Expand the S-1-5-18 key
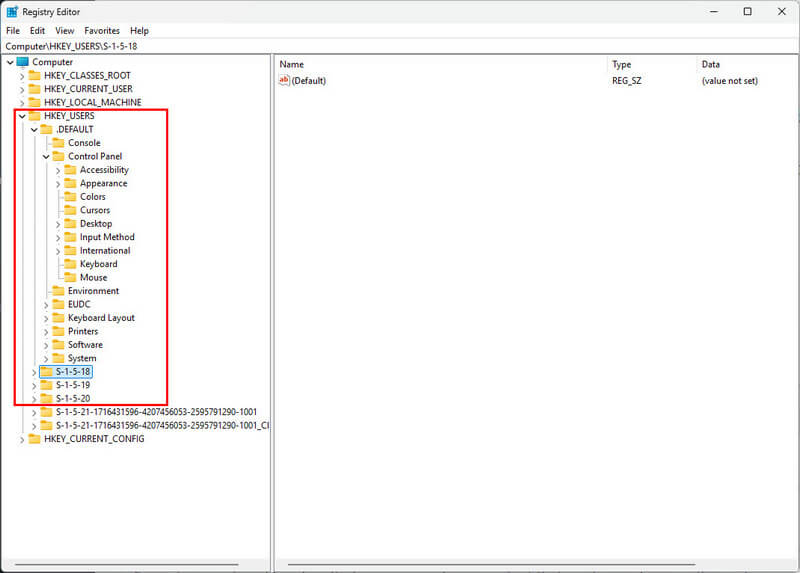 pyautogui.click(x=34, y=372)
